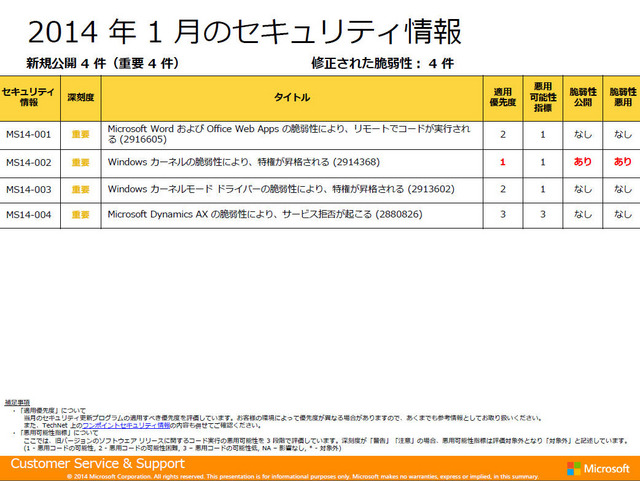Click なし under 脆弱性公開 for MS14-001
The image size is (640, 481).
(x=583, y=134)
